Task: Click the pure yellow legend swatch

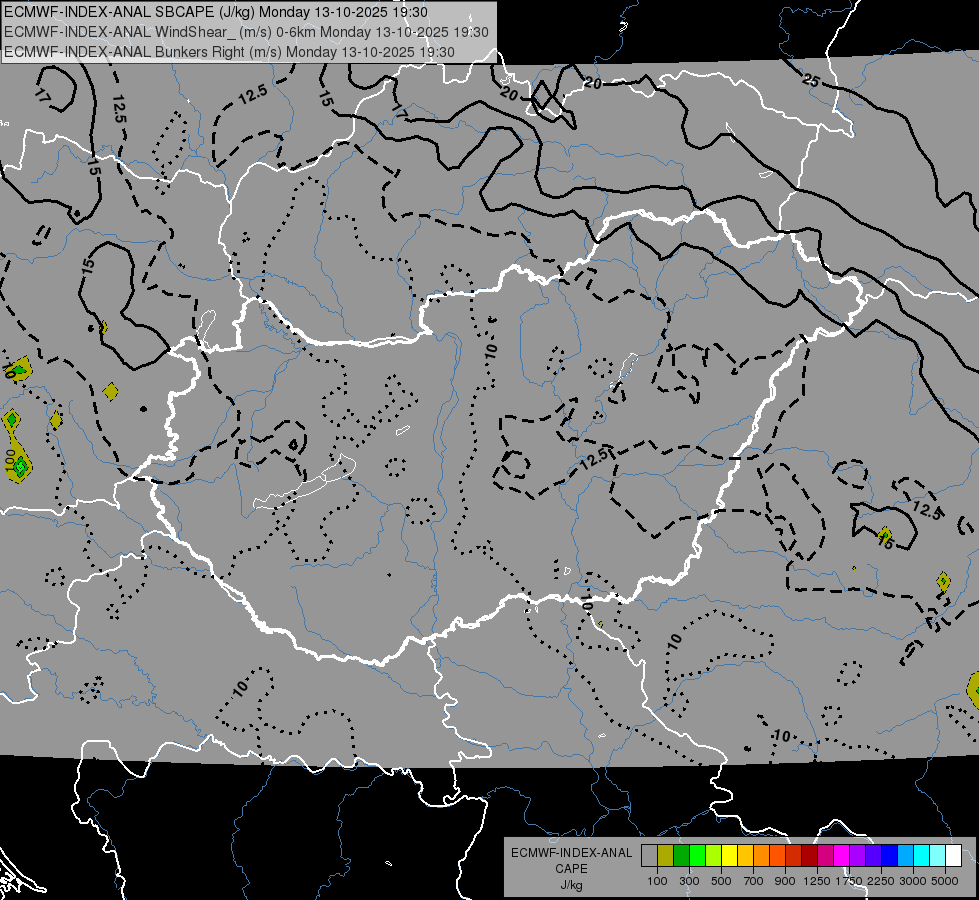Action: point(729,856)
